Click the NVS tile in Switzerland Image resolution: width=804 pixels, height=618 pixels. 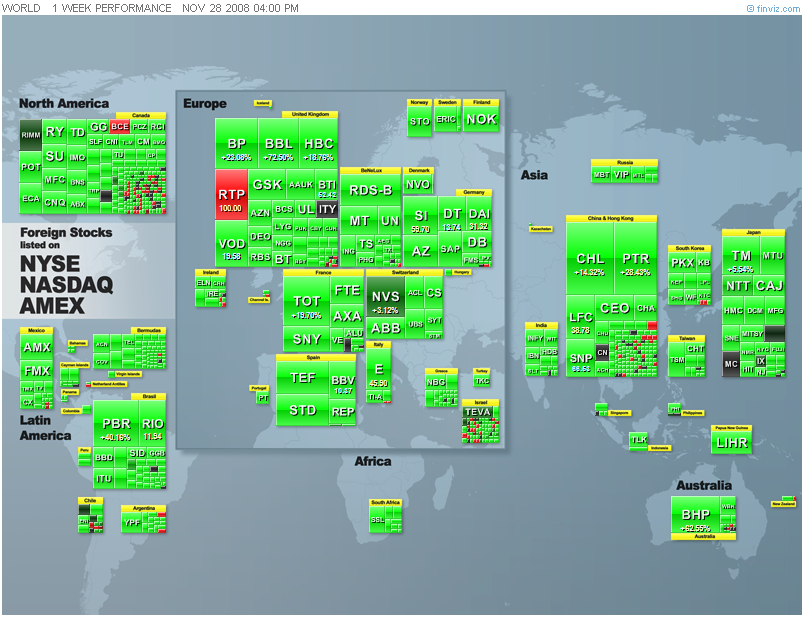click(385, 297)
